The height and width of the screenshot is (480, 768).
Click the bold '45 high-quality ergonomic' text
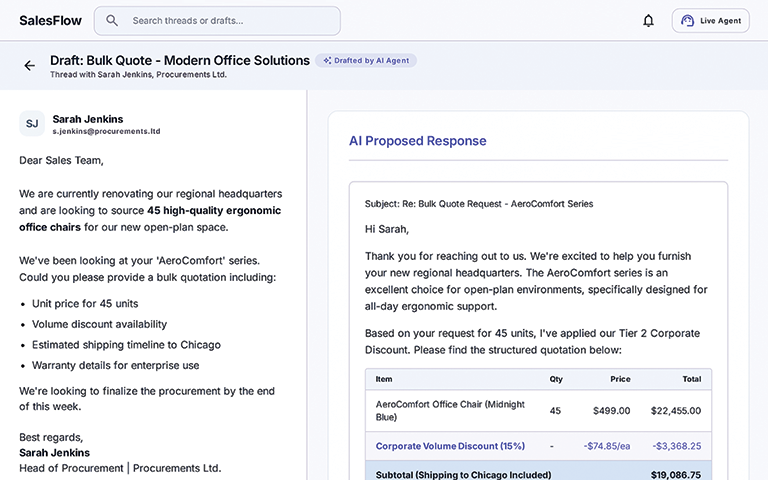(214, 211)
